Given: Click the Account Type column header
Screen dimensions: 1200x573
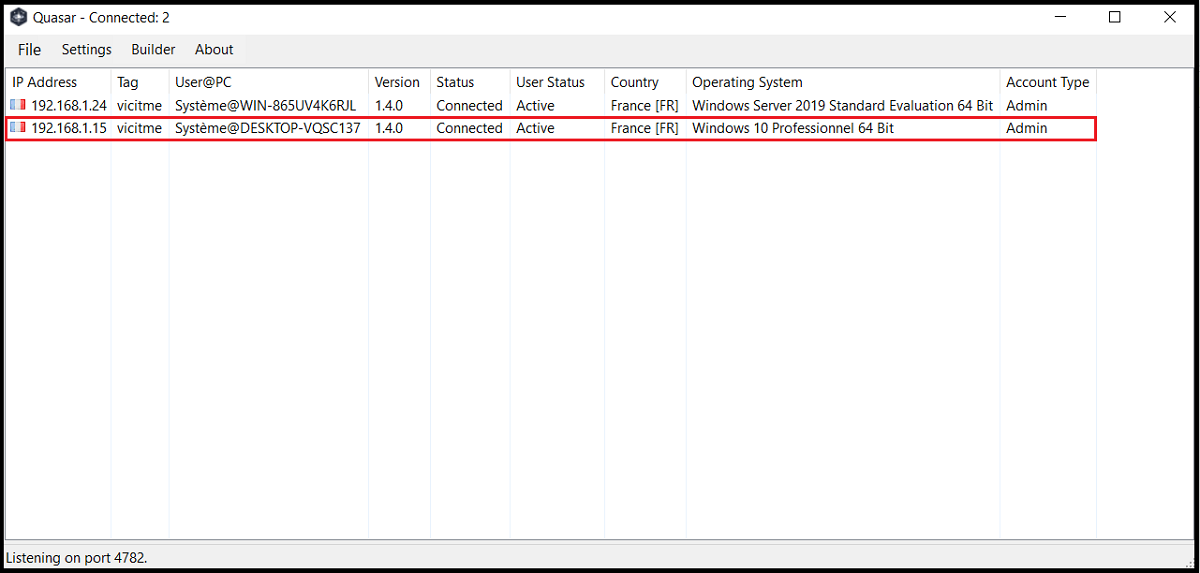Looking at the screenshot, I should [x=1047, y=82].
